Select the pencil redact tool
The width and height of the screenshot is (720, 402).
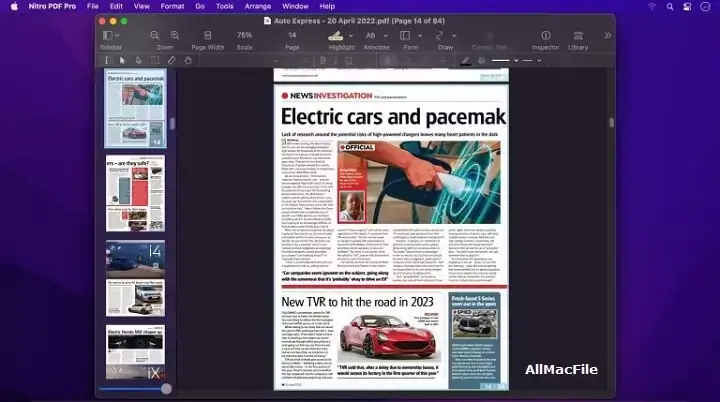(x=171, y=60)
